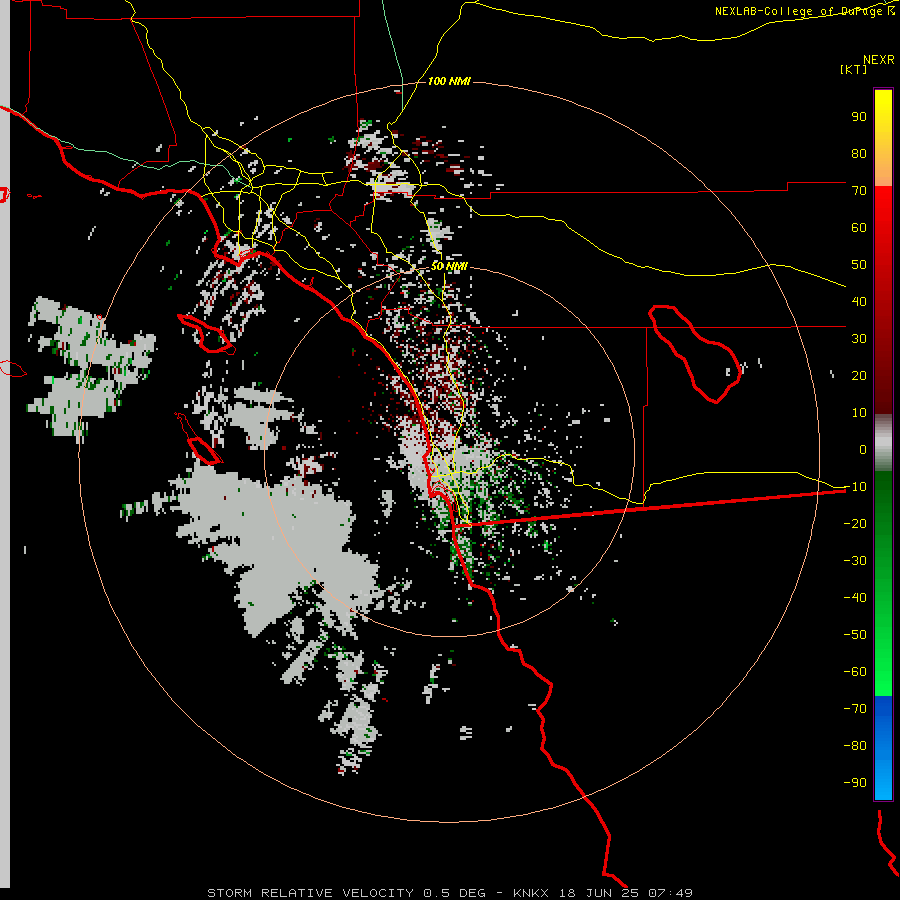Screen dimensions: 900x900
Task: Click the -40 value on the velocity scale
Action: pos(855,598)
